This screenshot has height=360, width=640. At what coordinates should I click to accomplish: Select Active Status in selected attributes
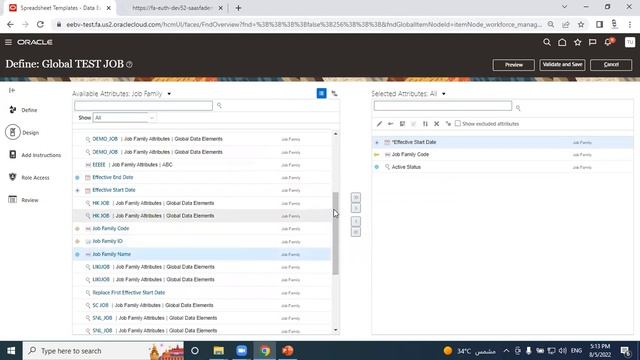(502, 167)
